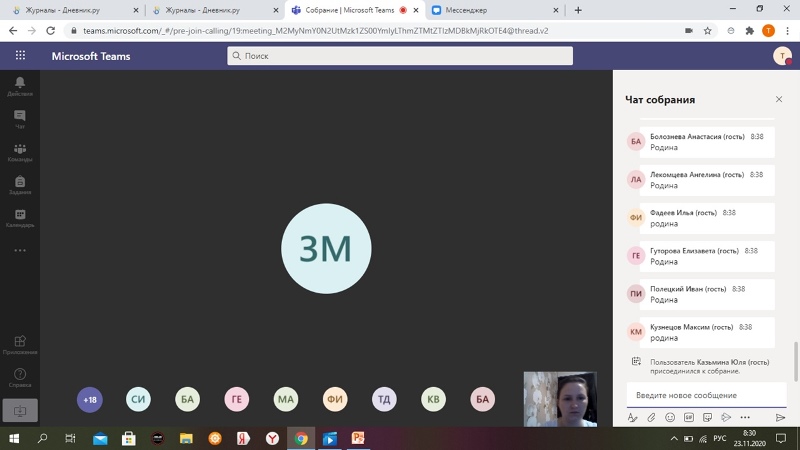Click the attach file paperclip icon

[651, 417]
